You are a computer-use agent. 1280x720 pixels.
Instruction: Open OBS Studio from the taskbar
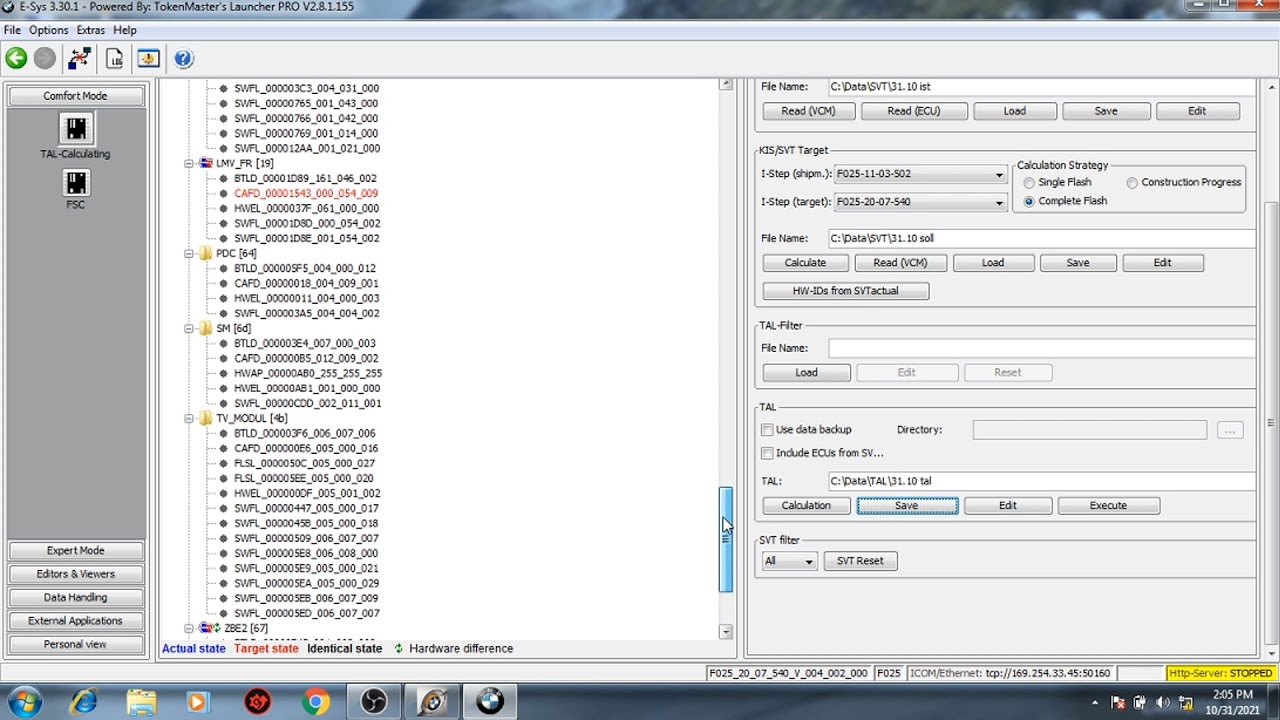374,702
